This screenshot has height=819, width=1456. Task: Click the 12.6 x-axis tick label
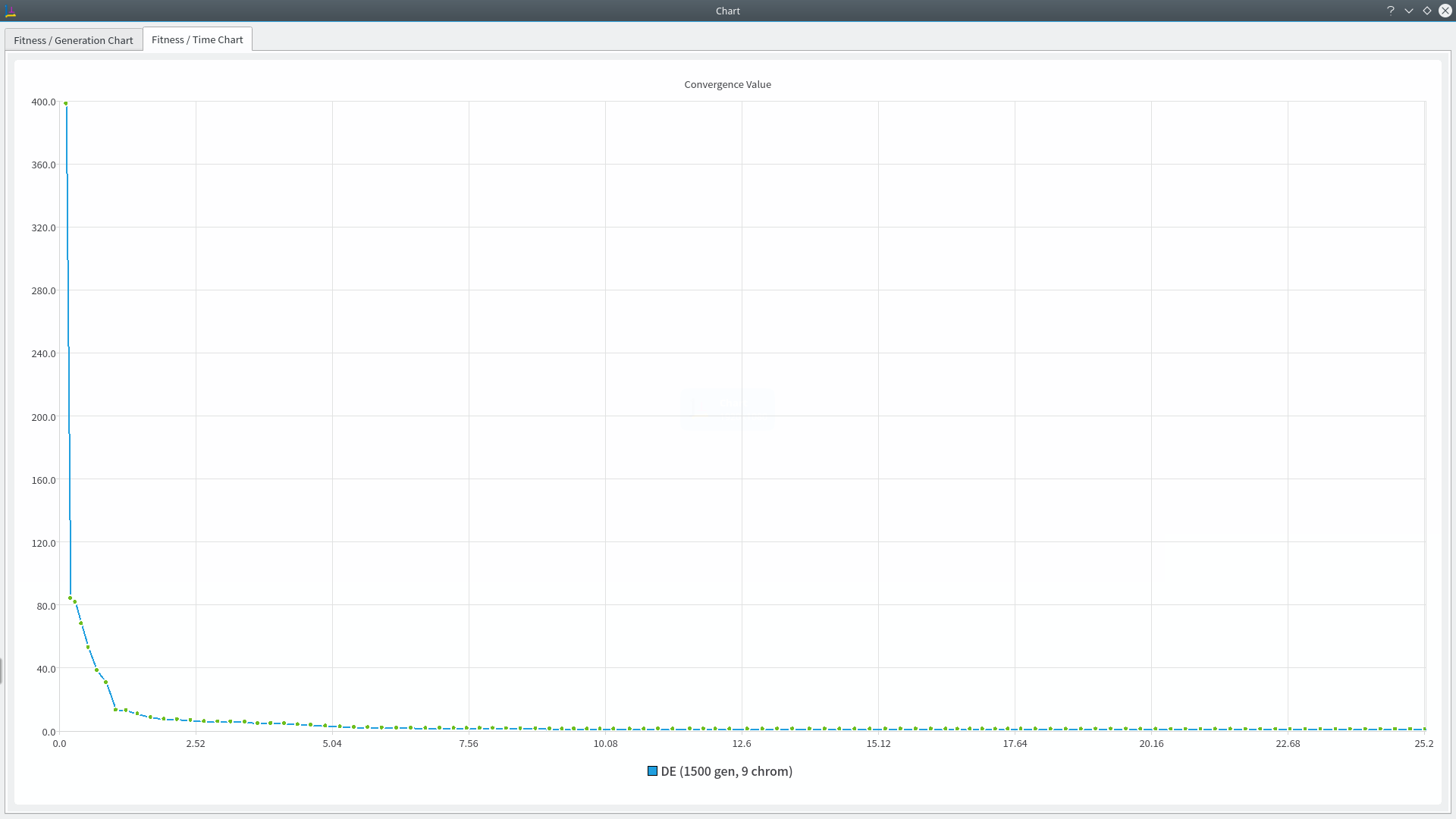coord(742,743)
